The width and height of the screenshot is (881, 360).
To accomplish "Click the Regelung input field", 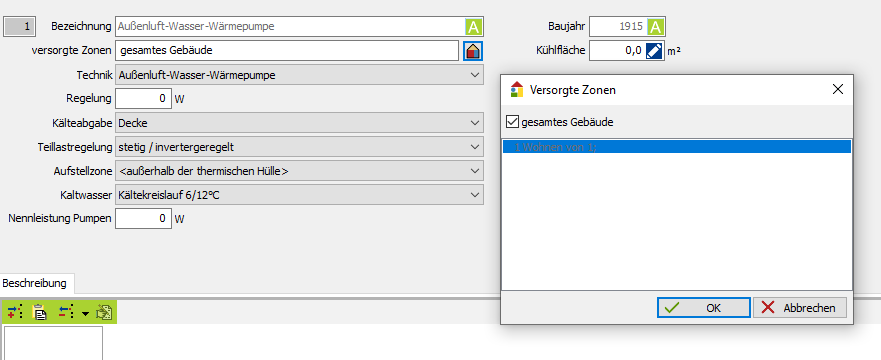I will [x=143, y=99].
